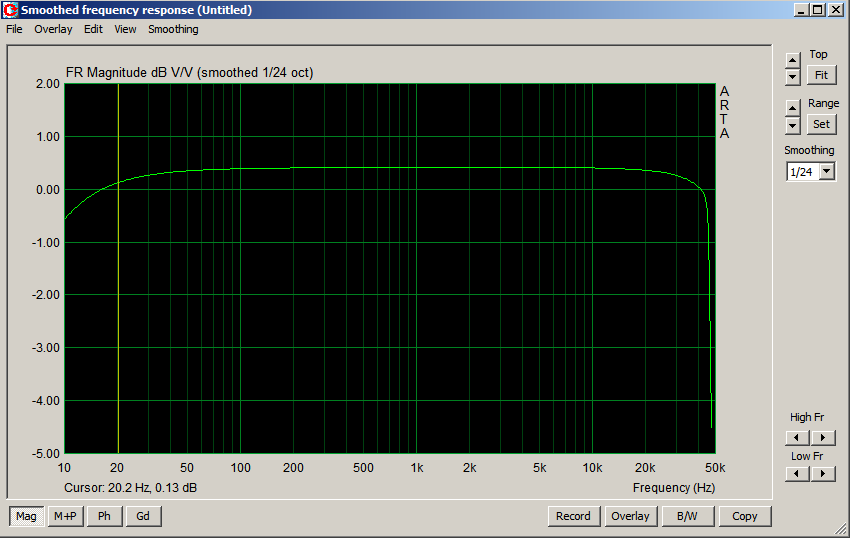Open the File menu
Image resolution: width=850 pixels, height=538 pixels.
14,29
